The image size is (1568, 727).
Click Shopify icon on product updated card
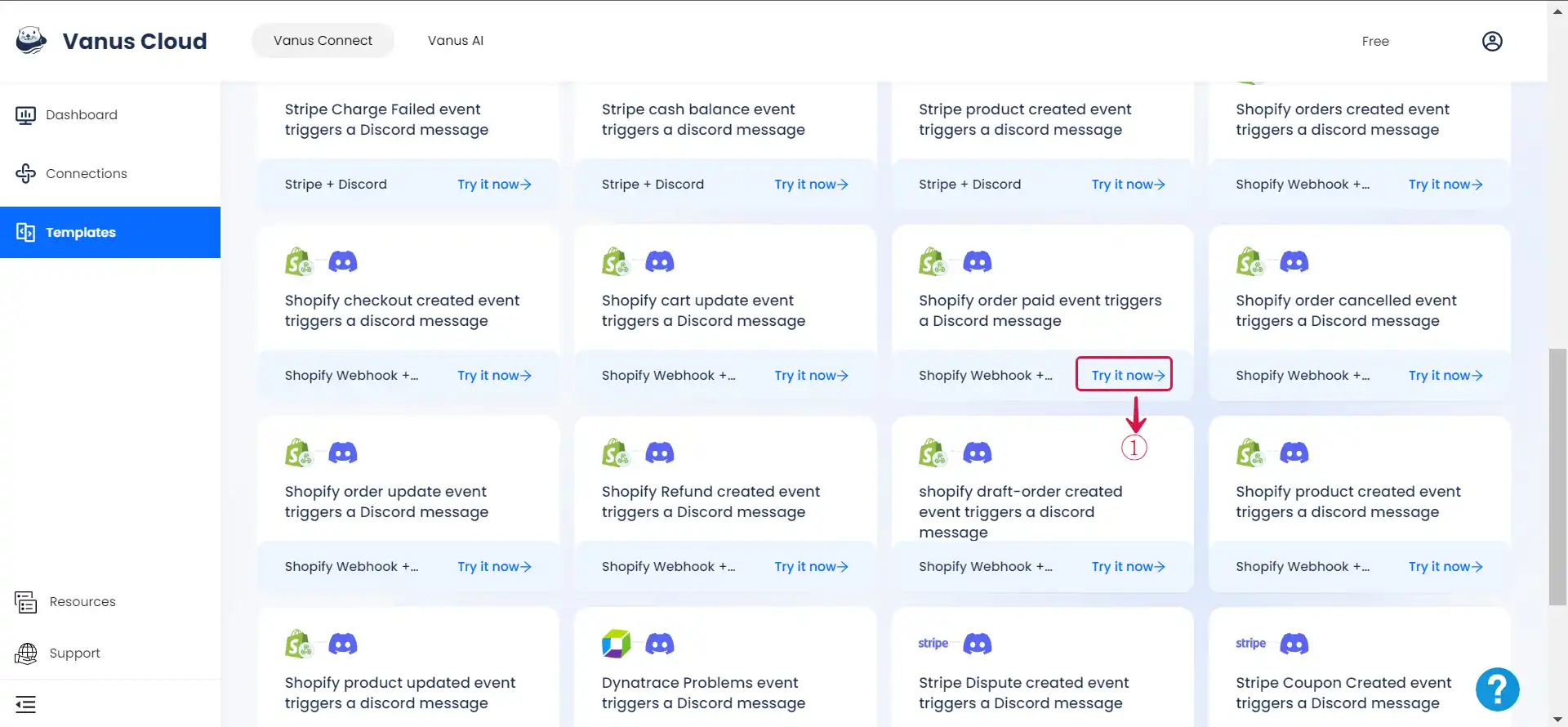click(299, 644)
